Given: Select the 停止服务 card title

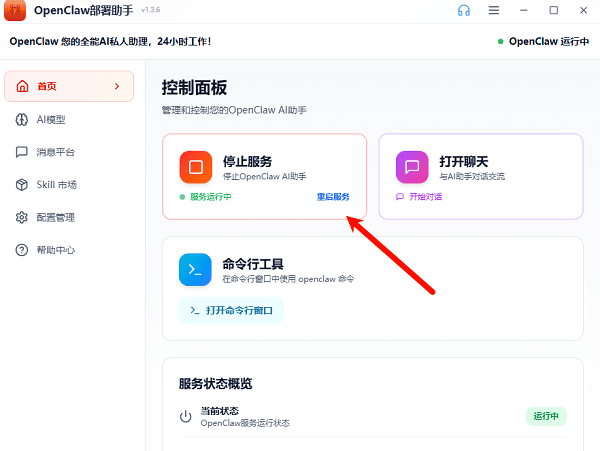Looking at the screenshot, I should tap(247, 161).
